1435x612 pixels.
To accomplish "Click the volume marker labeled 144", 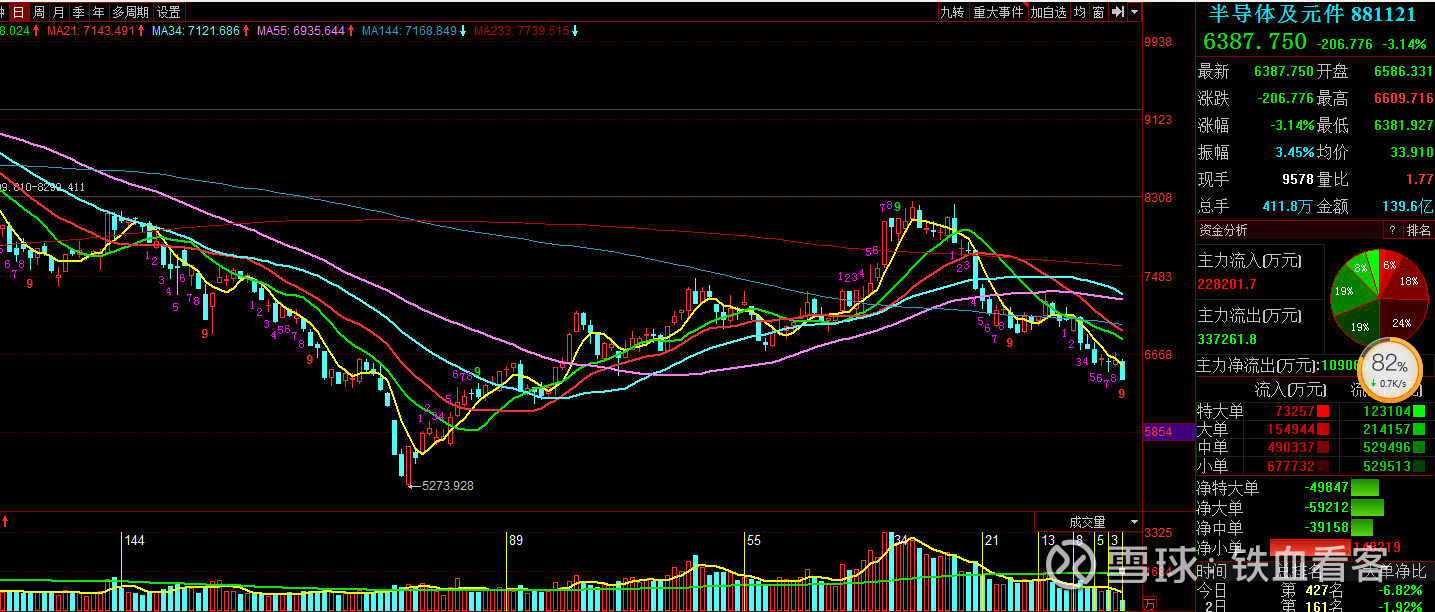I will tap(135, 540).
